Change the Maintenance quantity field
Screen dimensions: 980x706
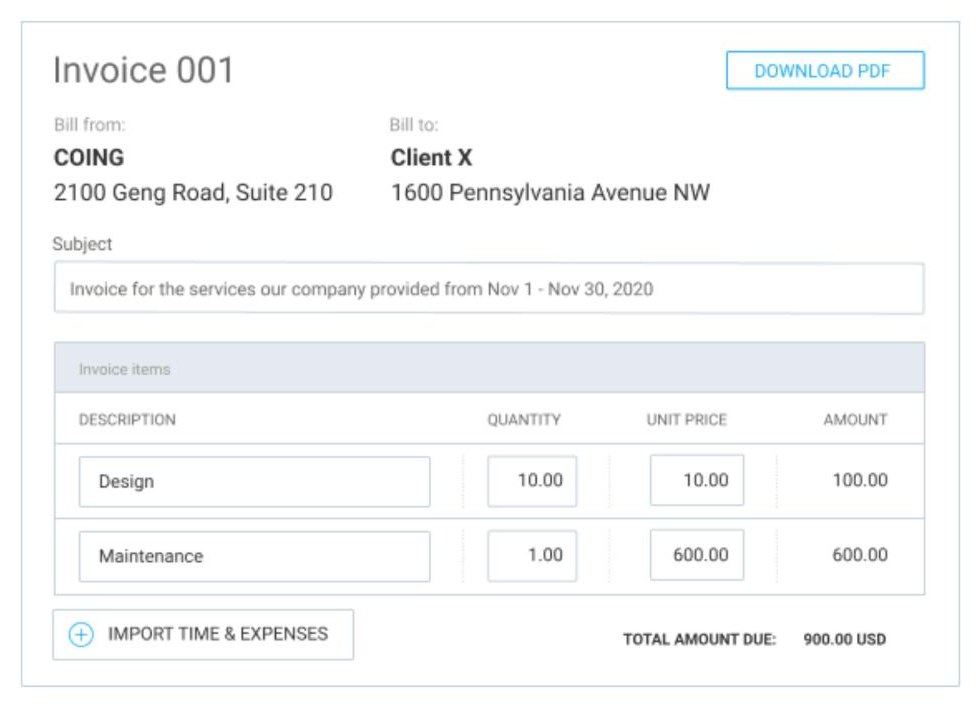coord(532,555)
